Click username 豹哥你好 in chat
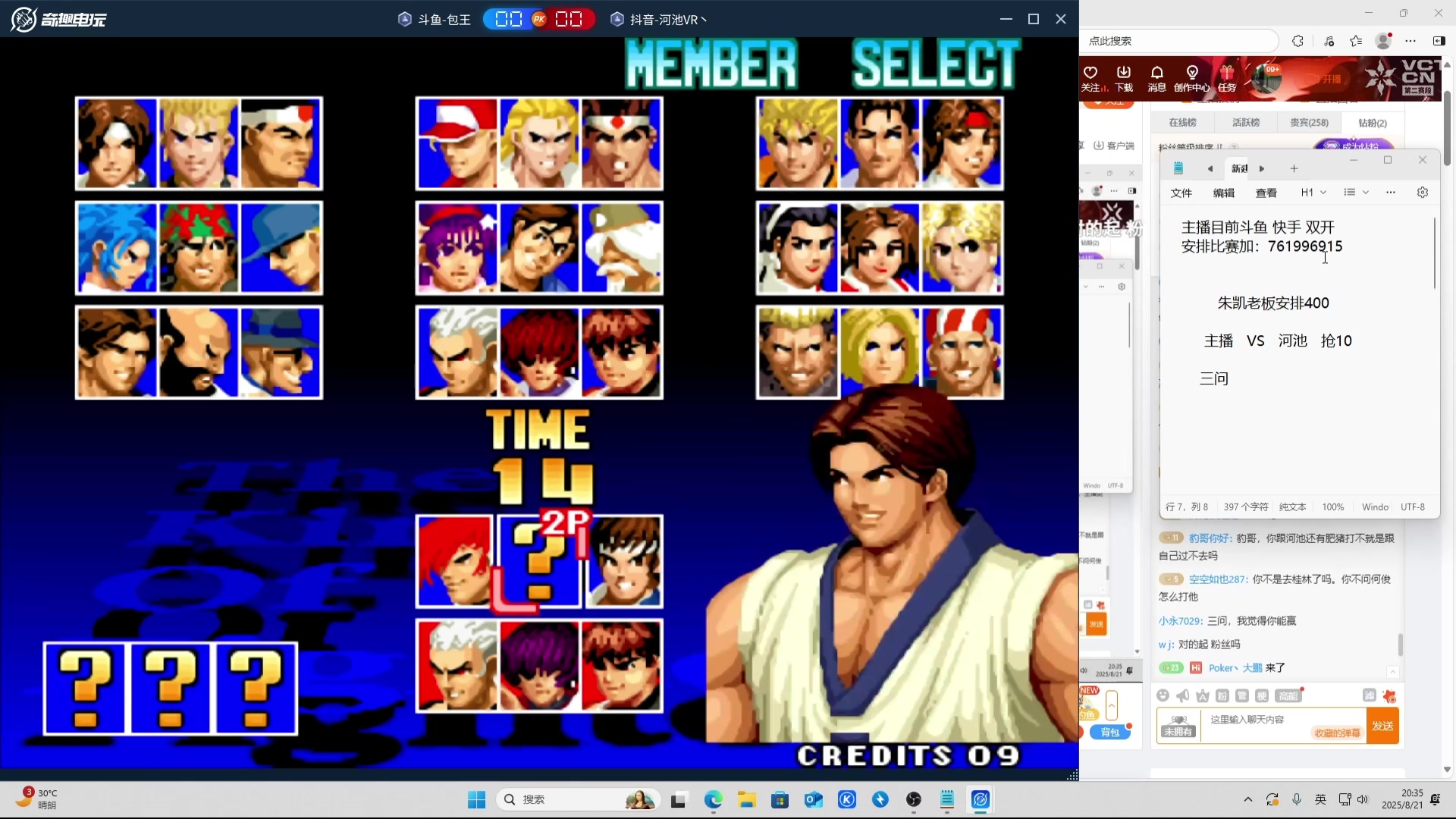Viewport: 1456px width, 819px height. 1211,538
